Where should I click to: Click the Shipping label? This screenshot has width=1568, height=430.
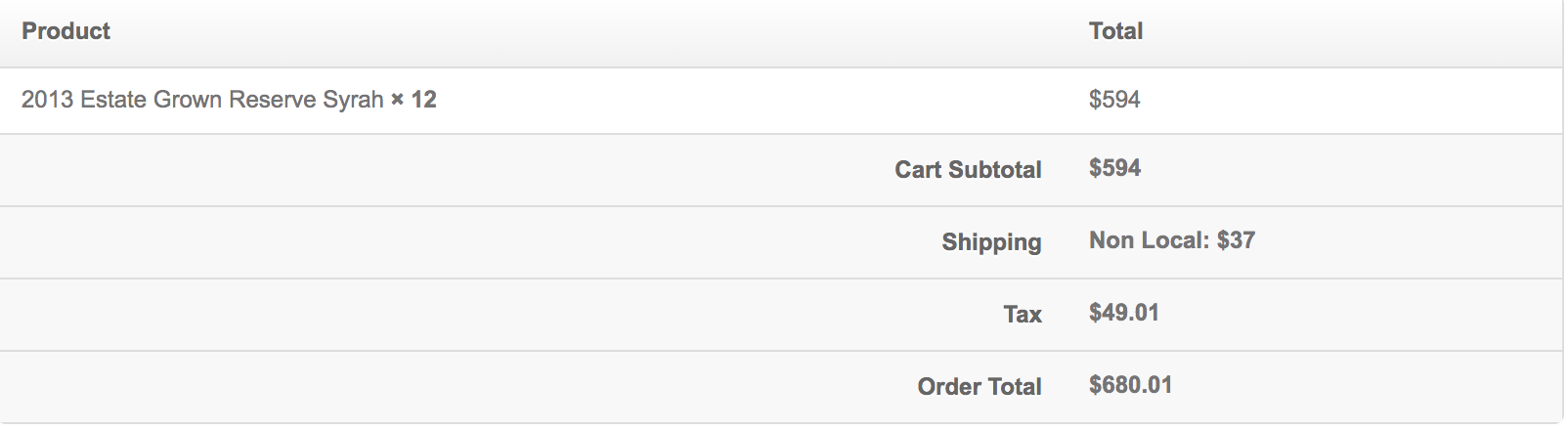coord(991,242)
